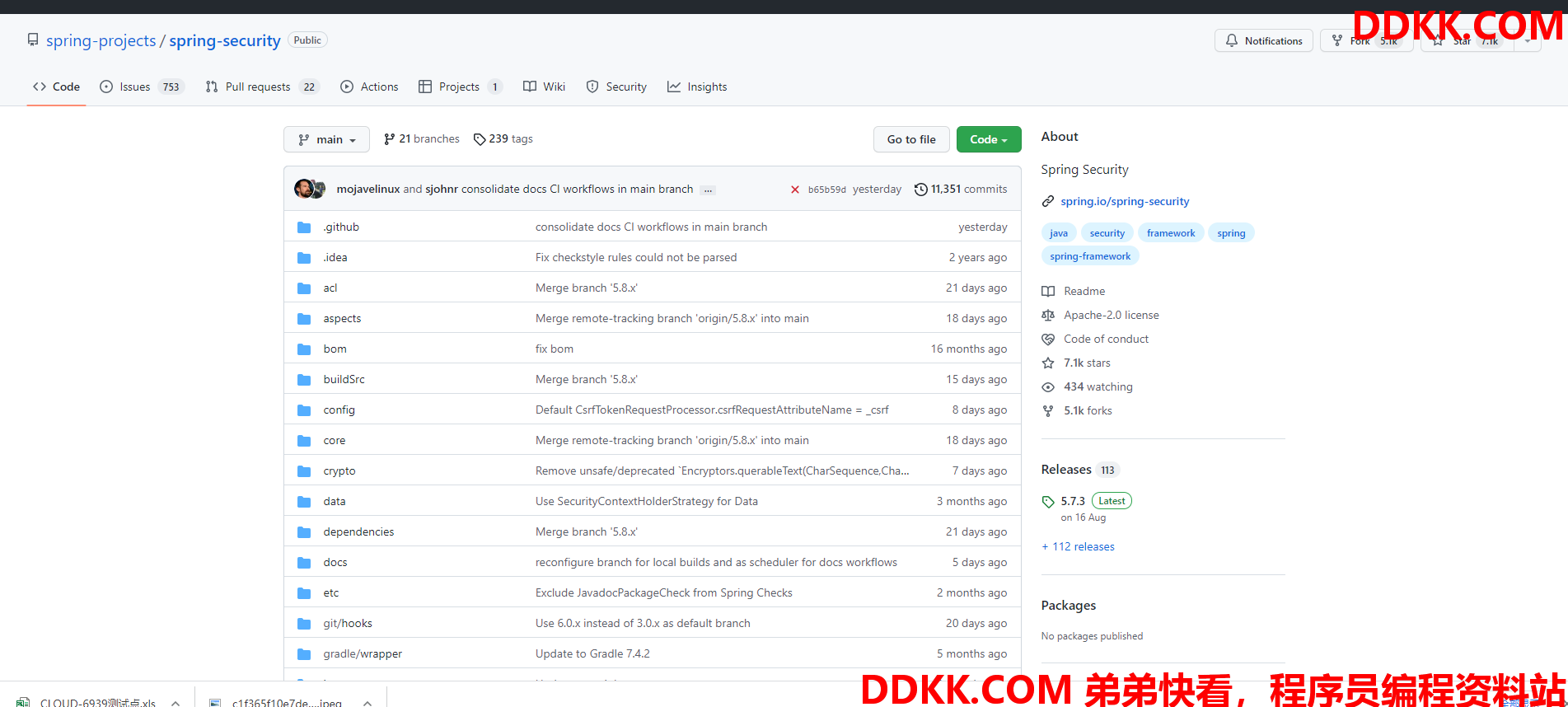This screenshot has width=1568, height=707.
Task: Open the Star list dropdown arrow
Action: click(1528, 40)
